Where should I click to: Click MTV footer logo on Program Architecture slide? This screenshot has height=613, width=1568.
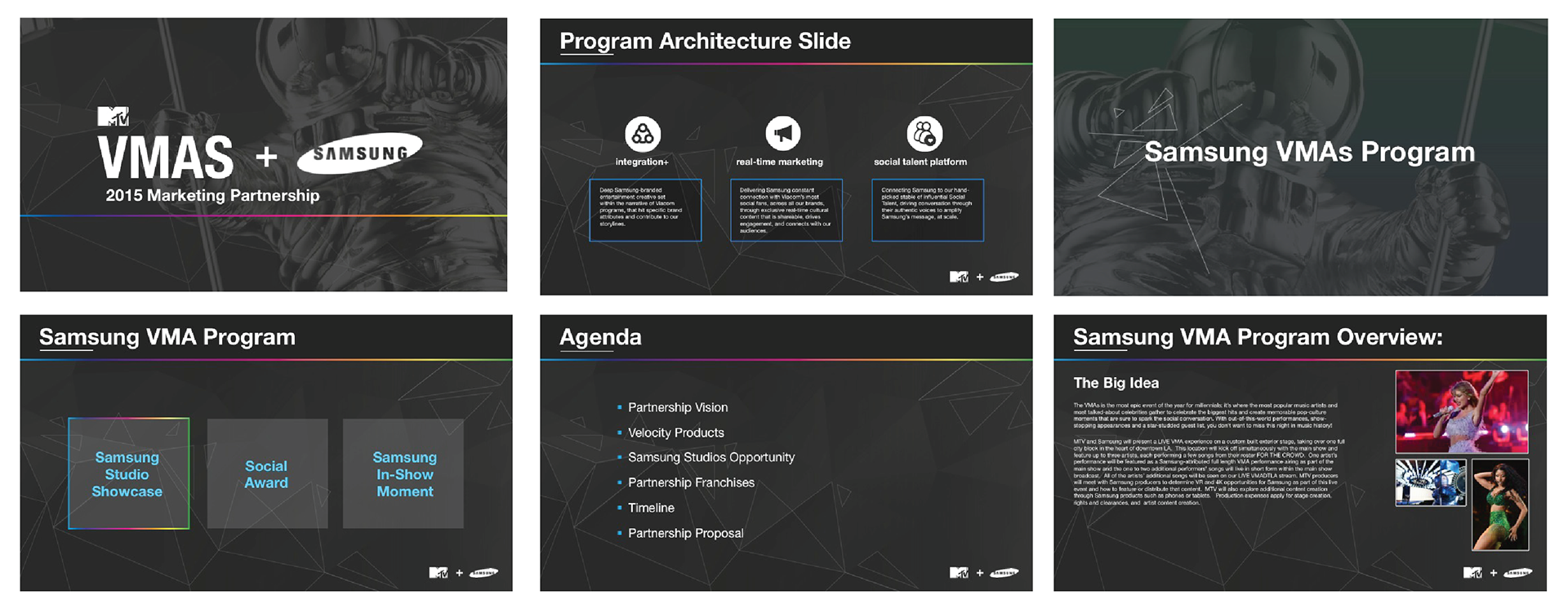959,277
